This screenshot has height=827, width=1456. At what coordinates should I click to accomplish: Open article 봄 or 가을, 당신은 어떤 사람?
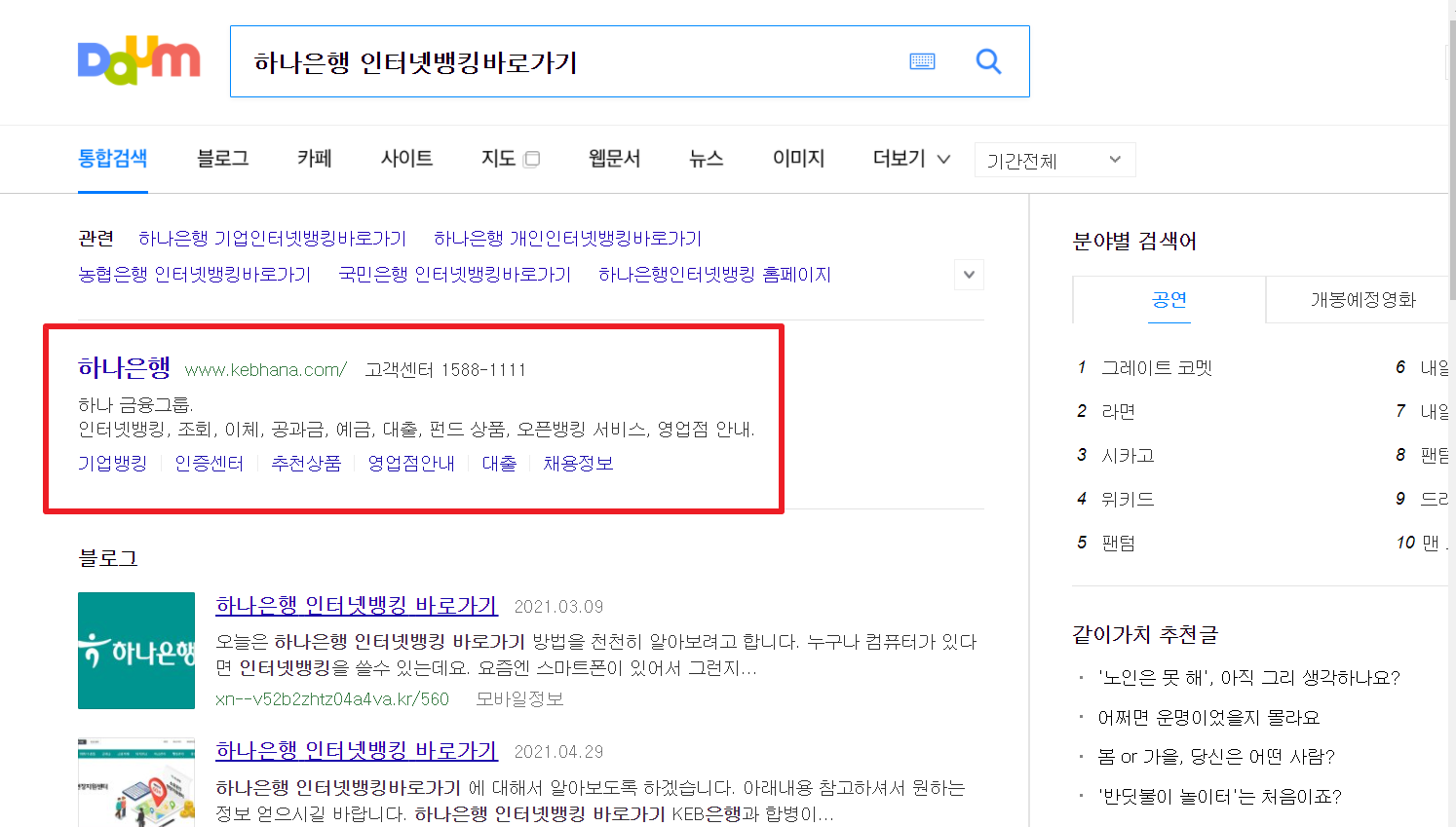click(x=1216, y=757)
